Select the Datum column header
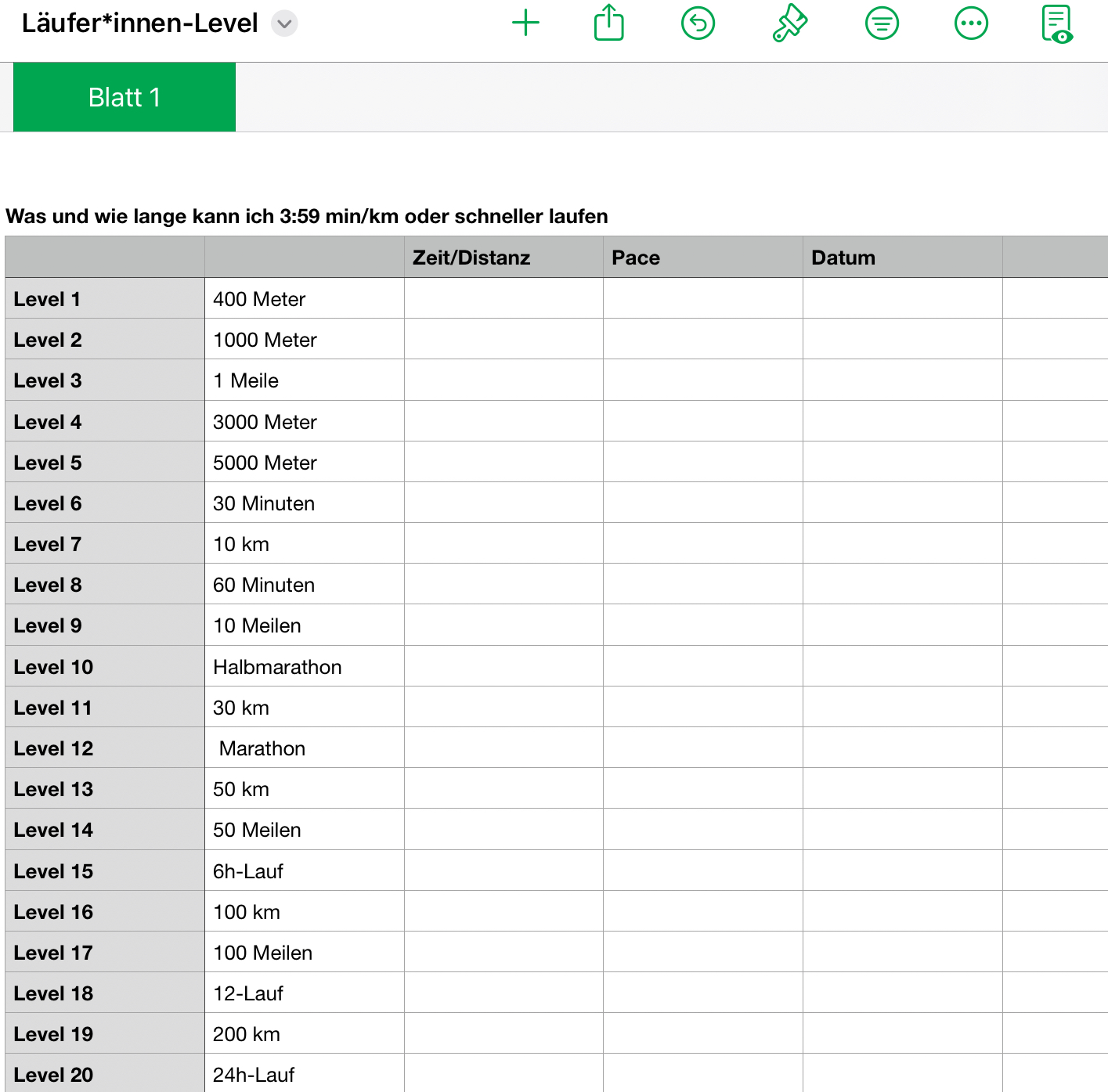This screenshot has width=1108, height=1092. pyautogui.click(x=903, y=257)
